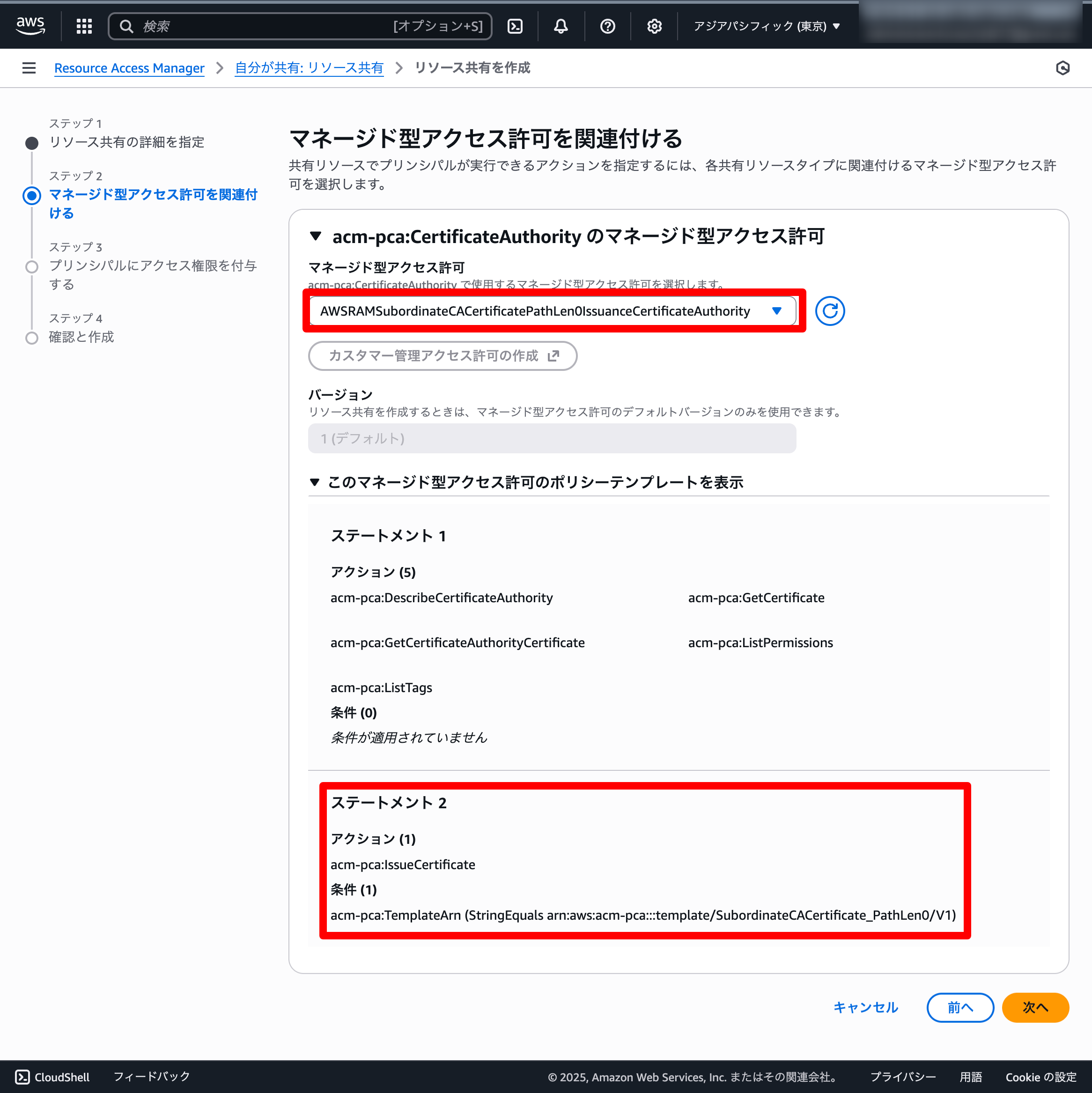Viewport: 1092px width, 1093px height.
Task: Open the navigation sidebar hamburger menu
Action: click(x=29, y=68)
